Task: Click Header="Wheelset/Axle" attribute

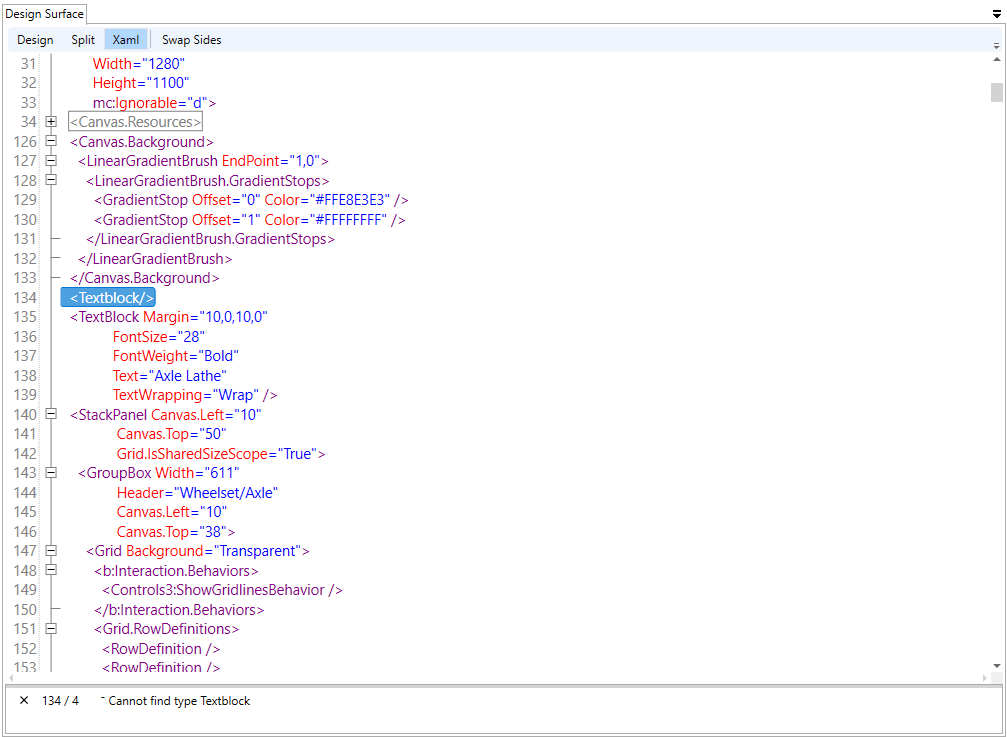Action: pyautogui.click(x=198, y=492)
